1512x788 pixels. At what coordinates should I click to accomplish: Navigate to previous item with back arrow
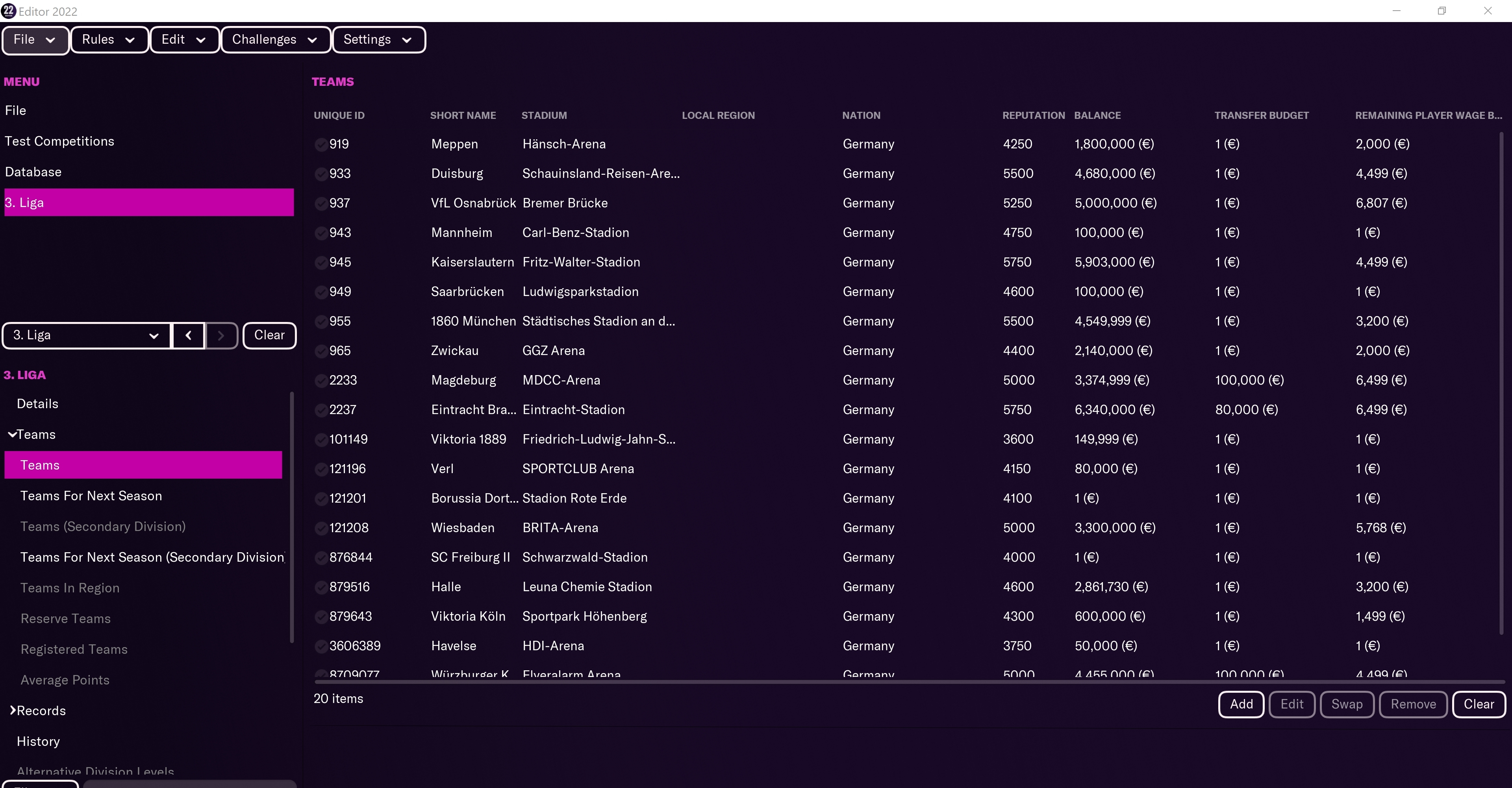(x=188, y=335)
